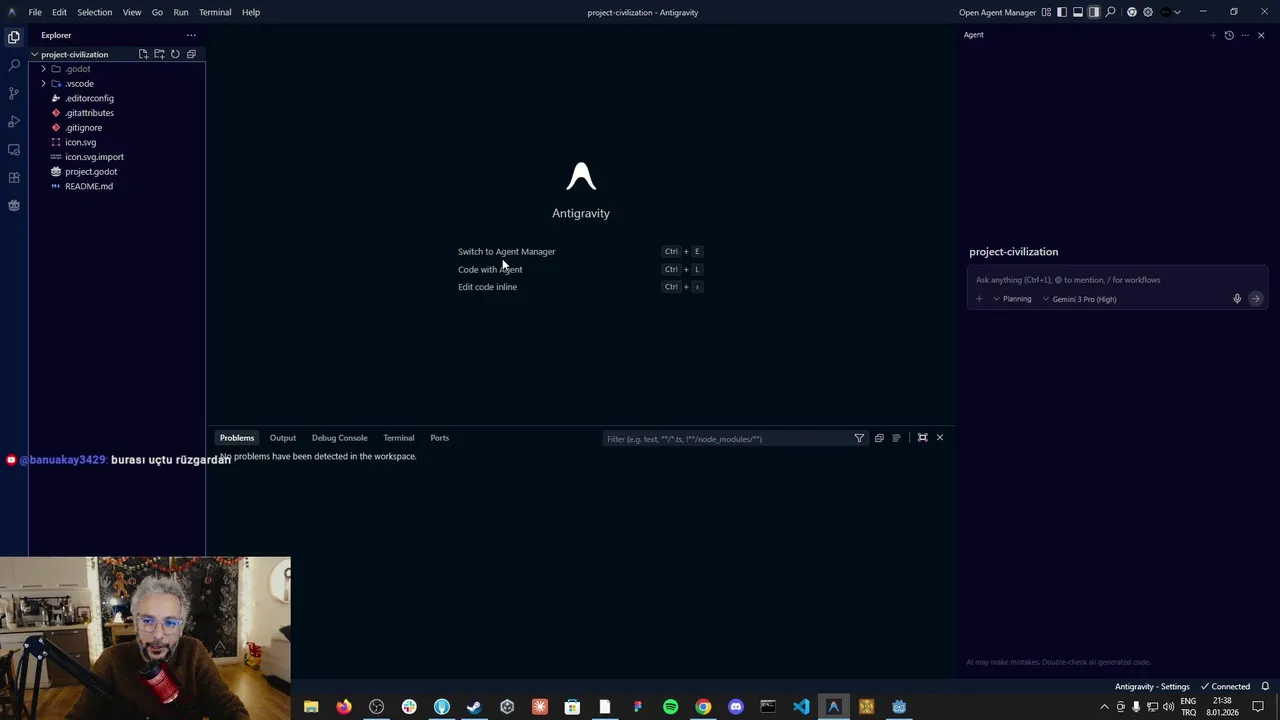This screenshot has height=720, width=1280.
Task: Click the collapse all icon in Problems panel
Action: coord(879,438)
